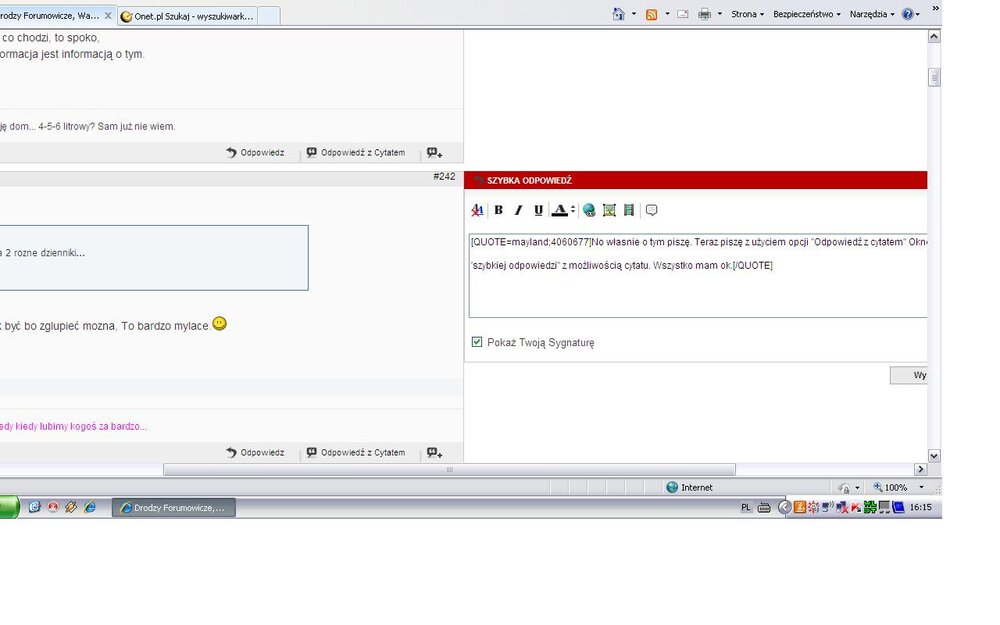1000x625 pixels.
Task: Toggle bold formatting in quick reply
Action: [498, 210]
